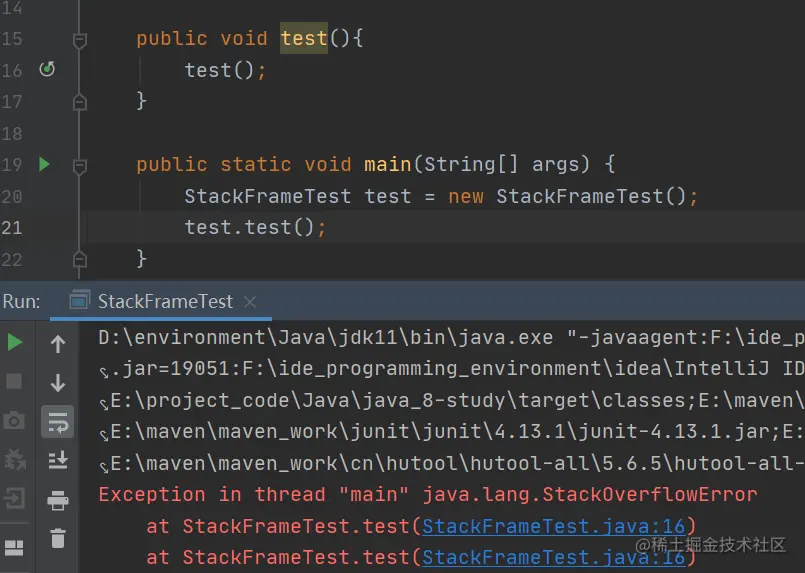
Task: Click the Run: panel label
Action: tap(21, 301)
